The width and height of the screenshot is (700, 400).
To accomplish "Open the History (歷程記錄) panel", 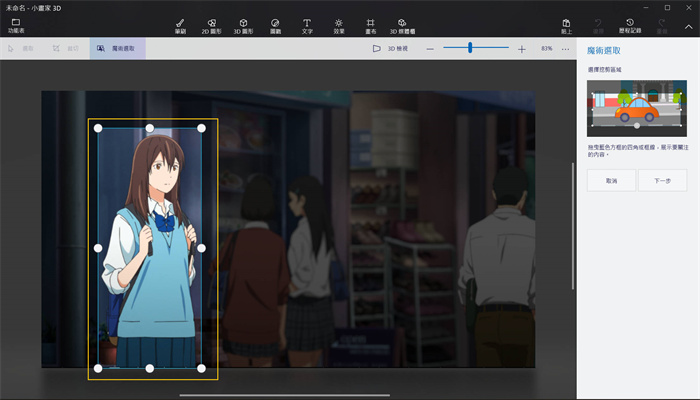I will point(630,25).
